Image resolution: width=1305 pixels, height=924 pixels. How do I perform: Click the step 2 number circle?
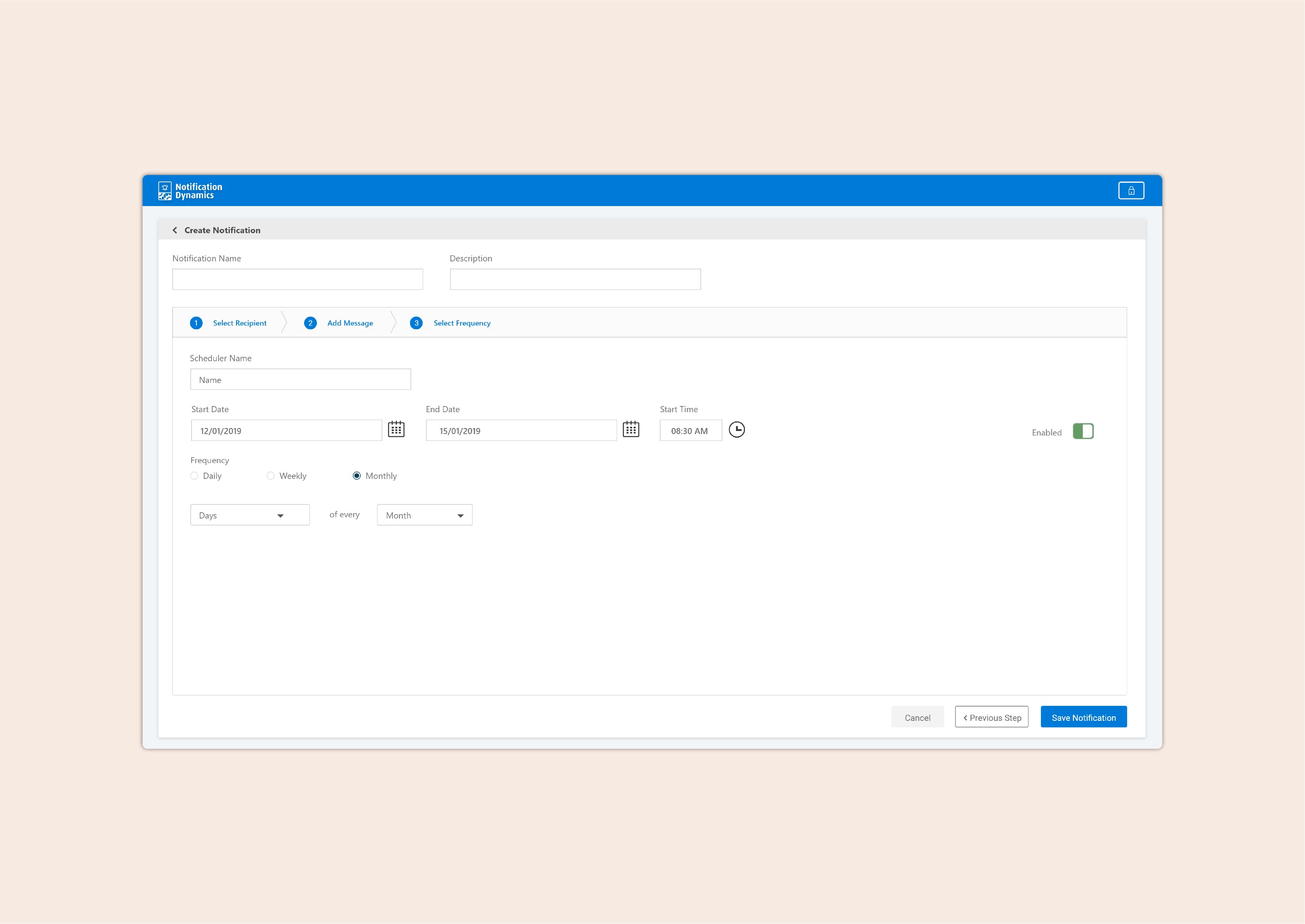point(310,322)
